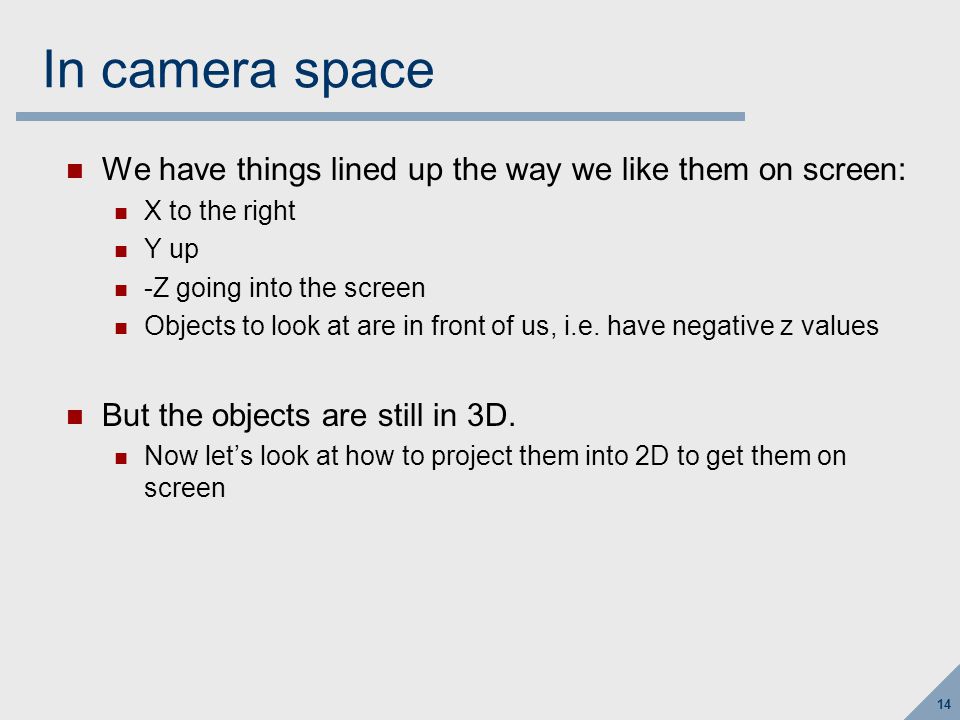The image size is (960, 720).
Task: Click the text '-Z going into the screen'
Action: 285,288
